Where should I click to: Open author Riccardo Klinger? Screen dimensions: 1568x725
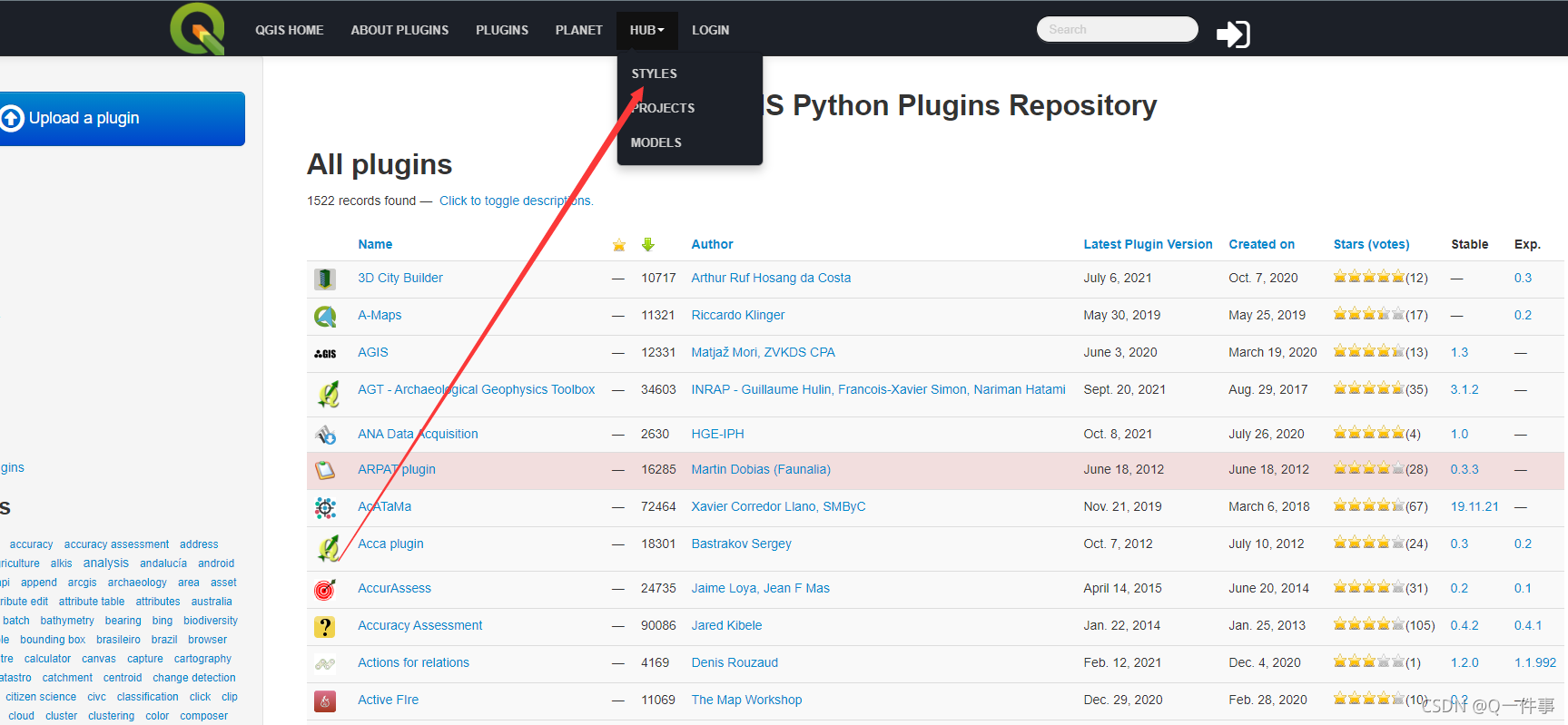tap(738, 315)
